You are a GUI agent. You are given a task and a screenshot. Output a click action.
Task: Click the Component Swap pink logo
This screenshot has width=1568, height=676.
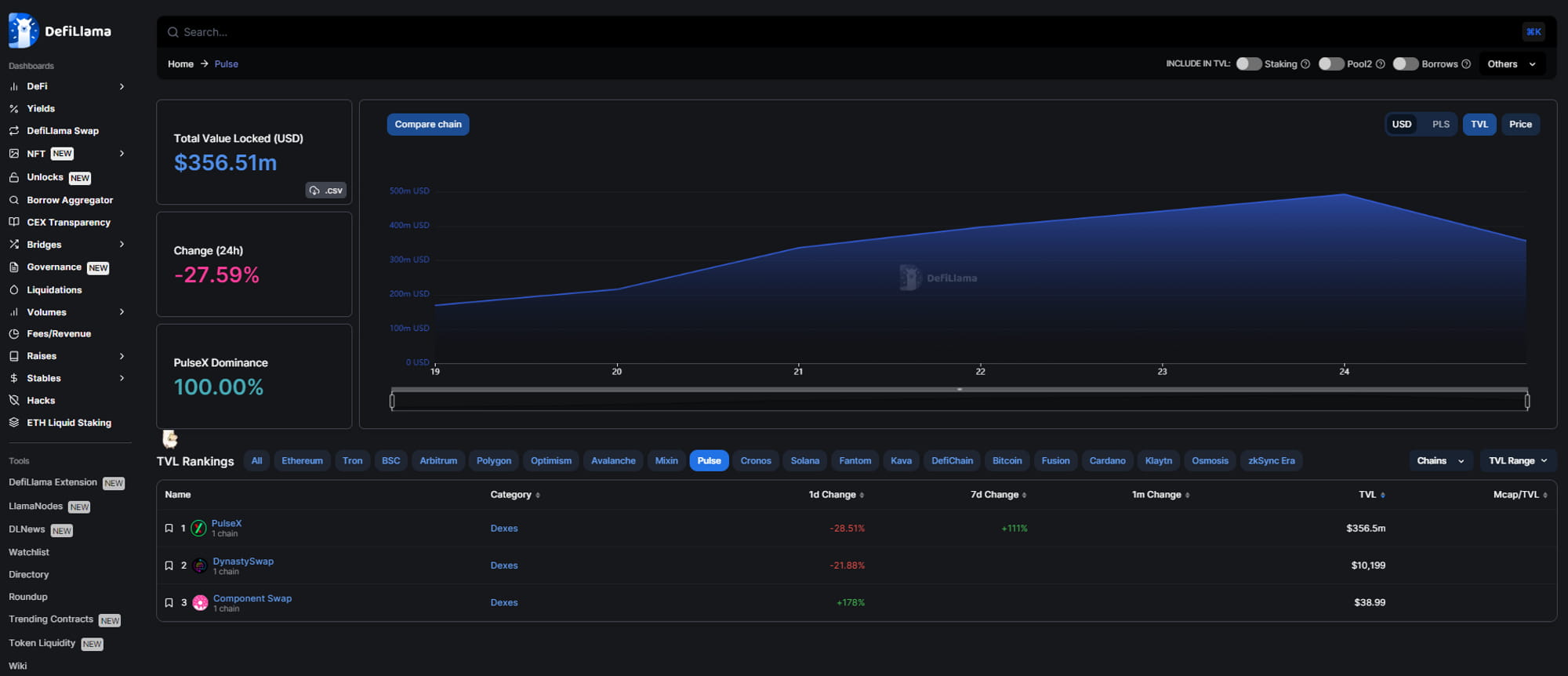tap(200, 602)
